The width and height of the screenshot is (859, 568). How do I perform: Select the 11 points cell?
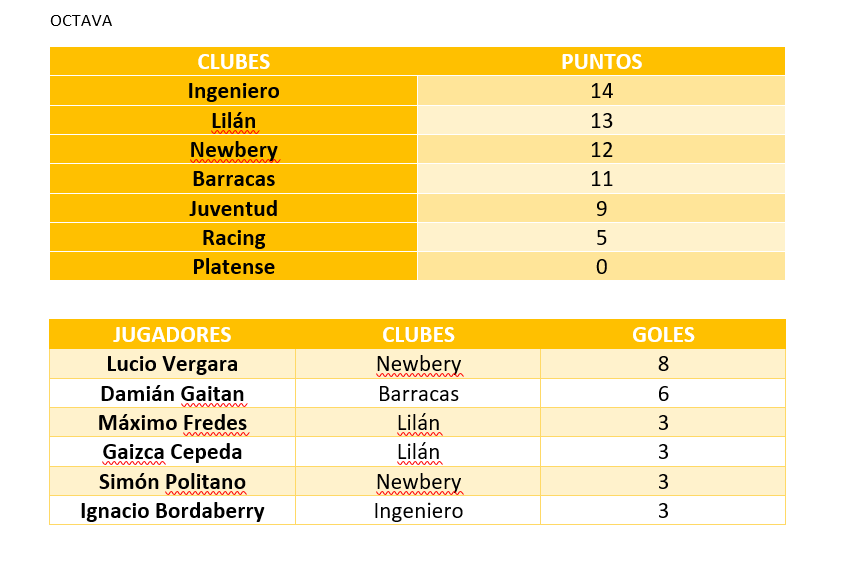coord(601,180)
